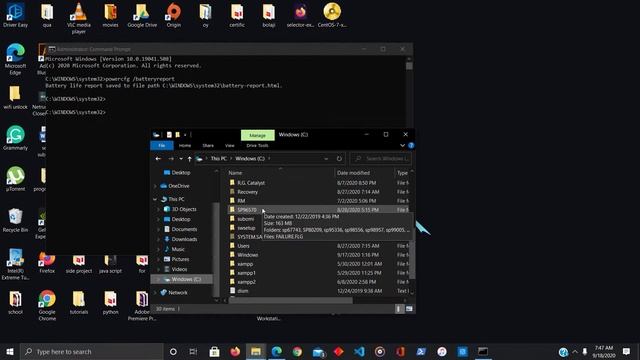This screenshot has width=640, height=360.
Task: Click the file list horizontal scrollbar
Action: (291, 300)
